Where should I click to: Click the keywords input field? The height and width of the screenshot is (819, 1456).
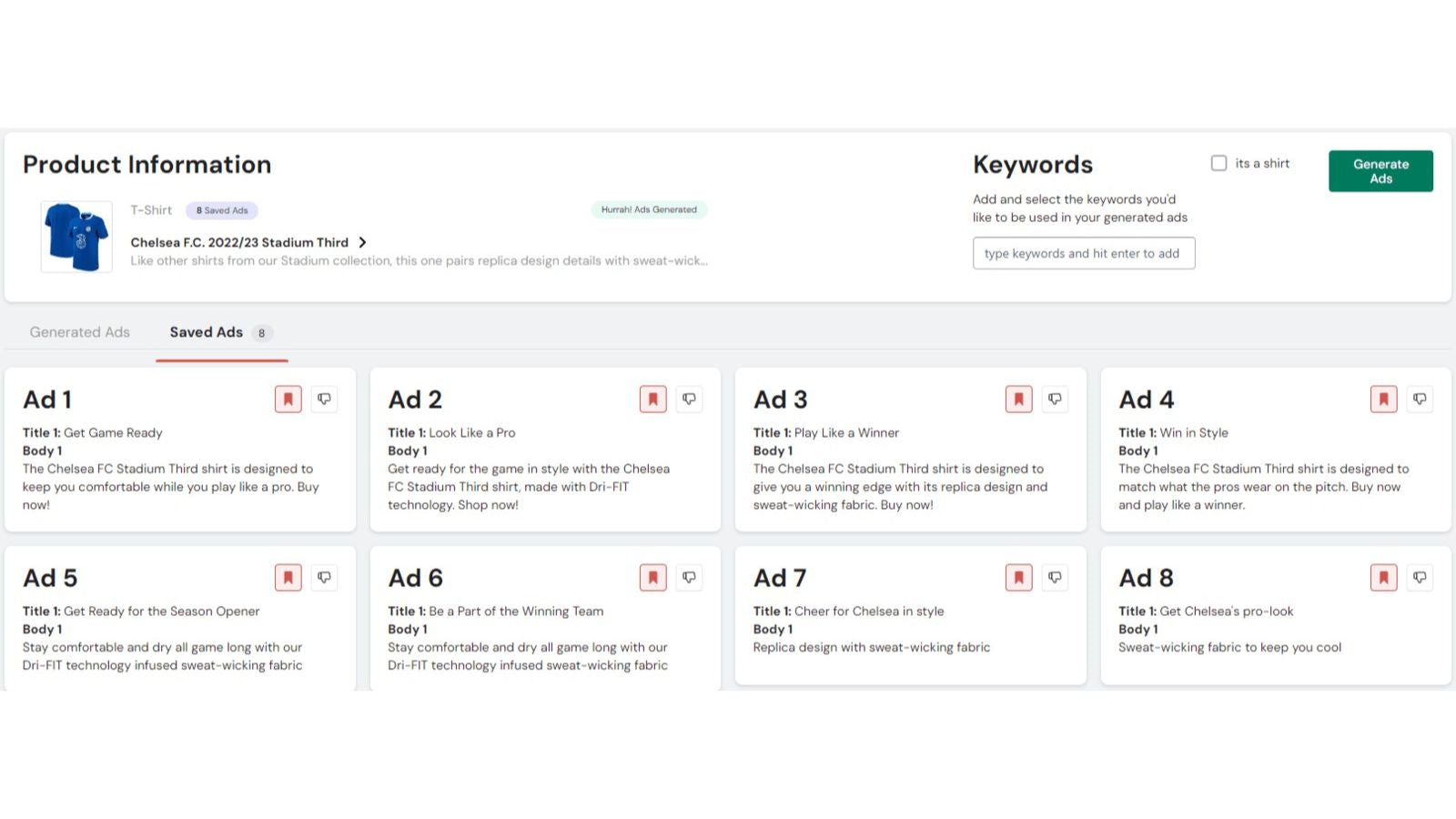pos(1083,254)
